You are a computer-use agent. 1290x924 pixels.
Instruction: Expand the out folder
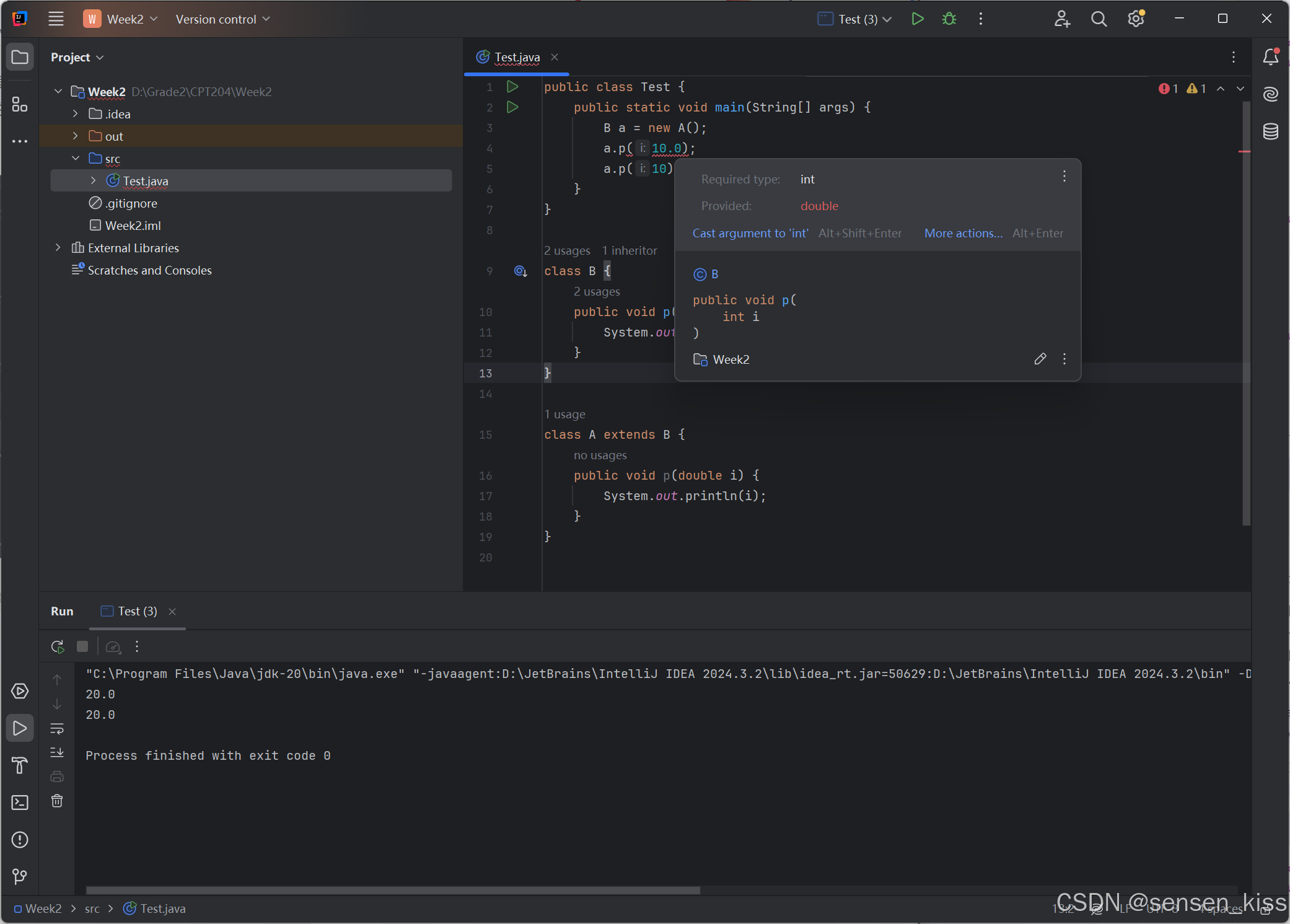click(76, 136)
